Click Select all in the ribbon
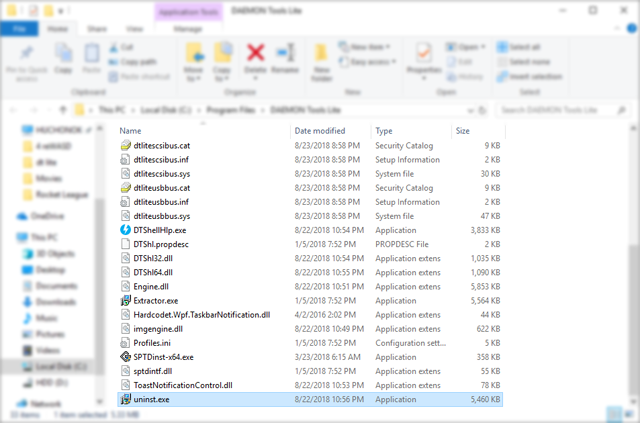Image resolution: width=640 pixels, height=423 pixels. pyautogui.click(x=518, y=47)
